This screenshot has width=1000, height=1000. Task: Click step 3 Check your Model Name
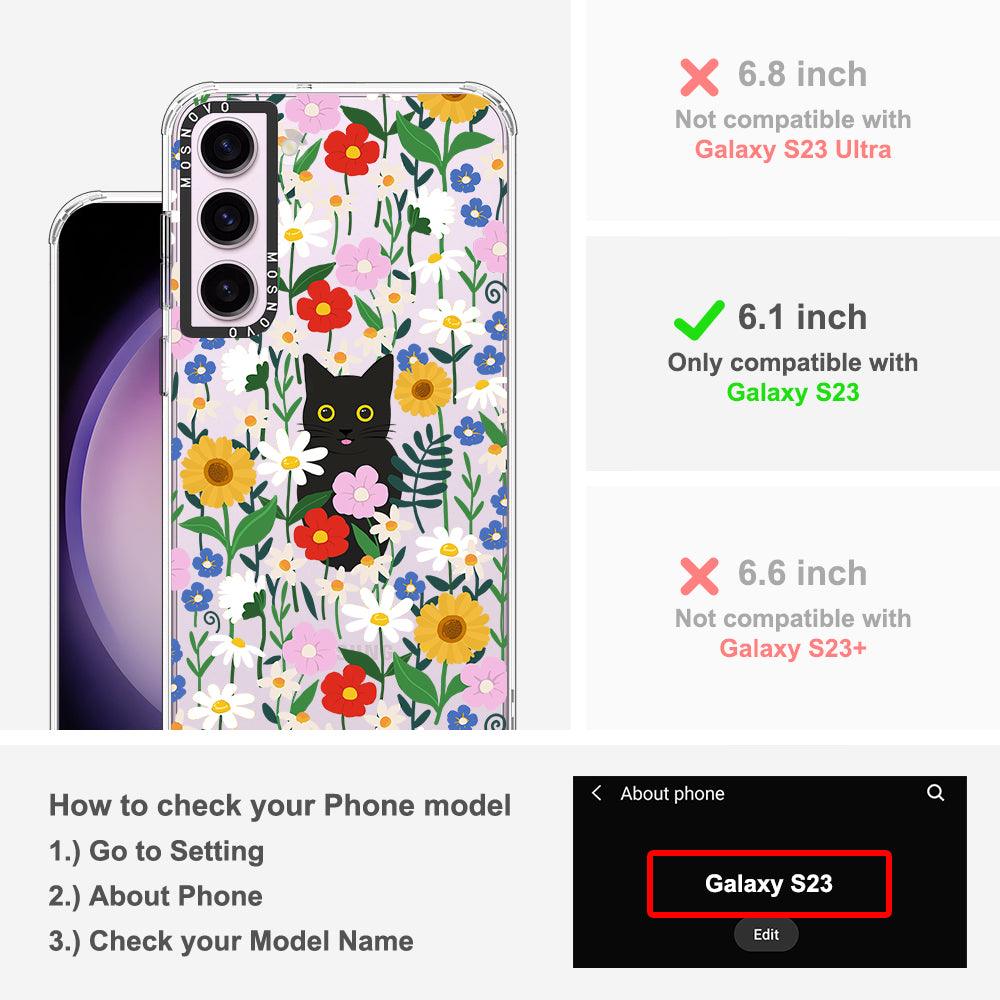(231, 941)
